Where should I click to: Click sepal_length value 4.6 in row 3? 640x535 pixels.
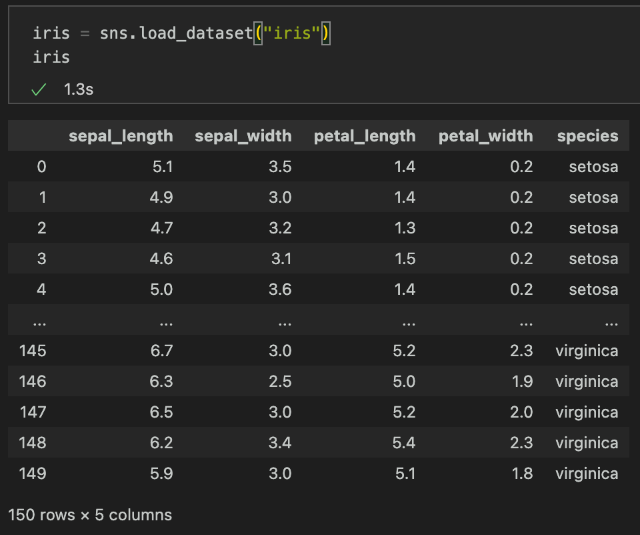[161, 259]
